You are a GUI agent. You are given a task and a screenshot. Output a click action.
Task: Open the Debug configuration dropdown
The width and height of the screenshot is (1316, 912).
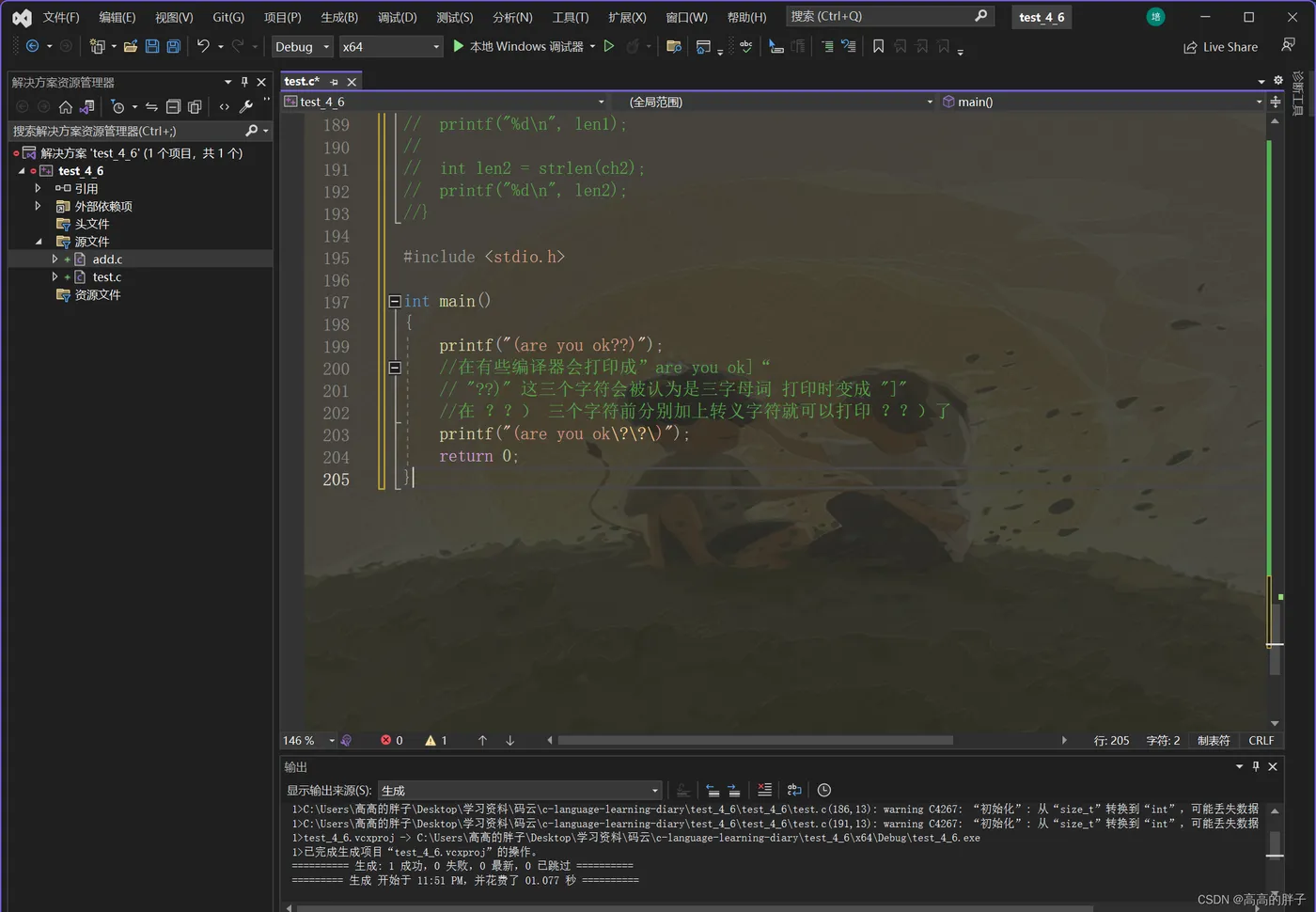(x=303, y=46)
